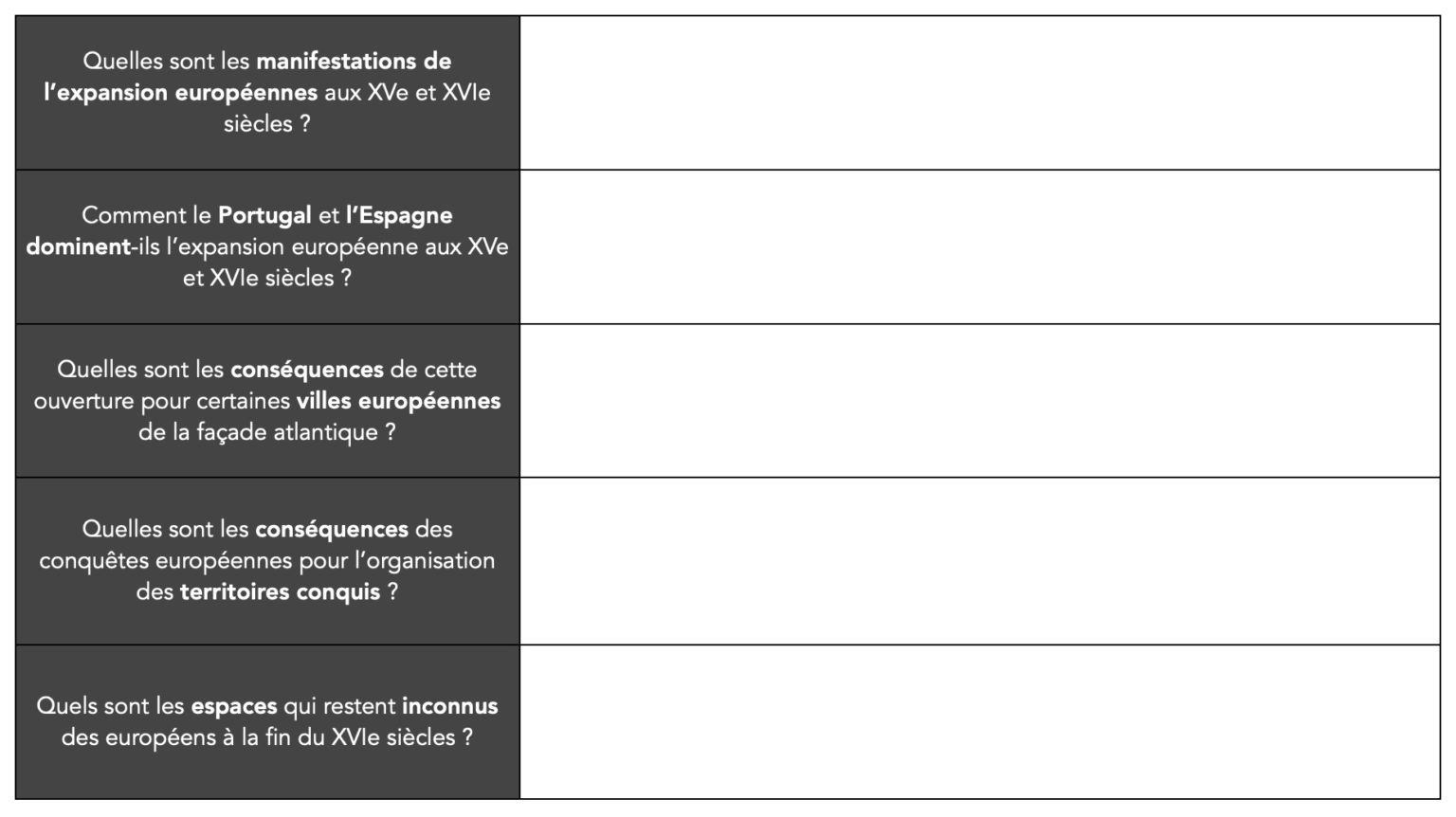Click the bold word 'Portugal'

(x=264, y=216)
